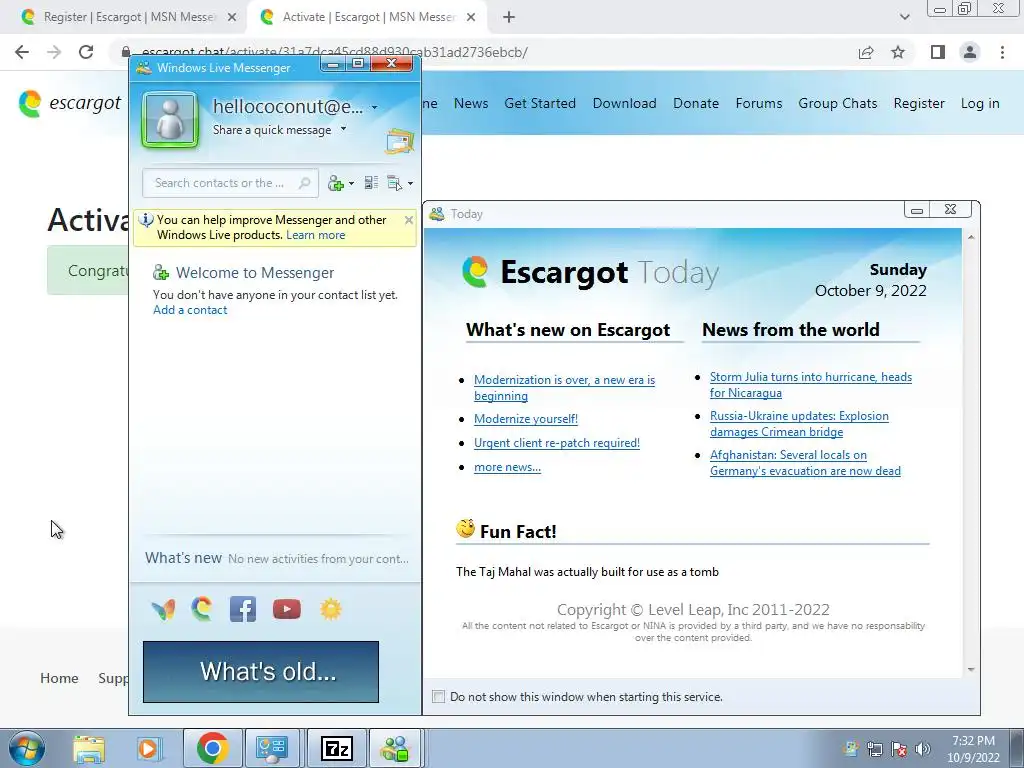Open Forums in the site navigation
The image size is (1024, 768).
(x=759, y=103)
